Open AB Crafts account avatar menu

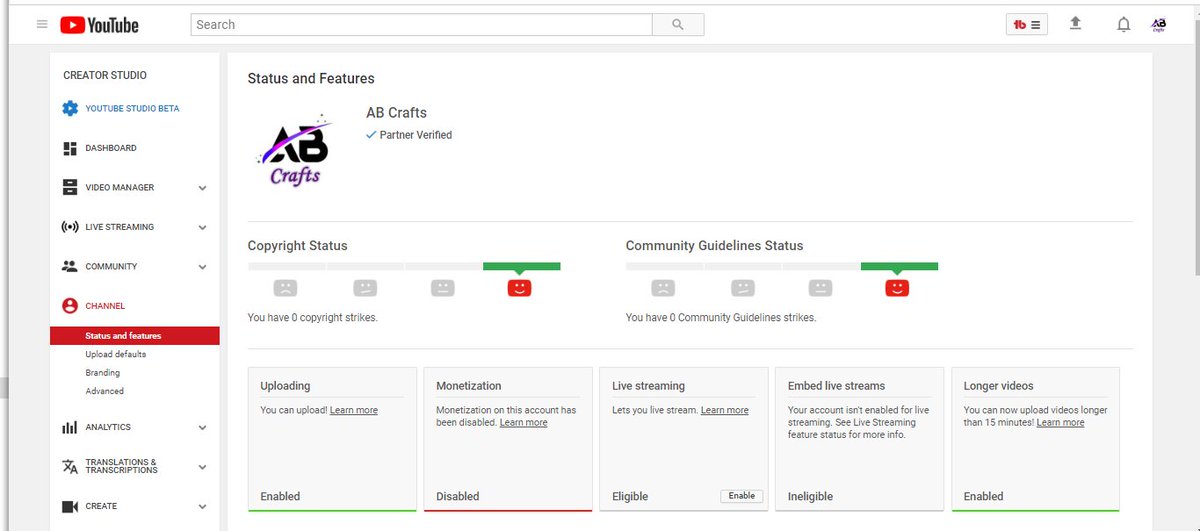click(1159, 24)
